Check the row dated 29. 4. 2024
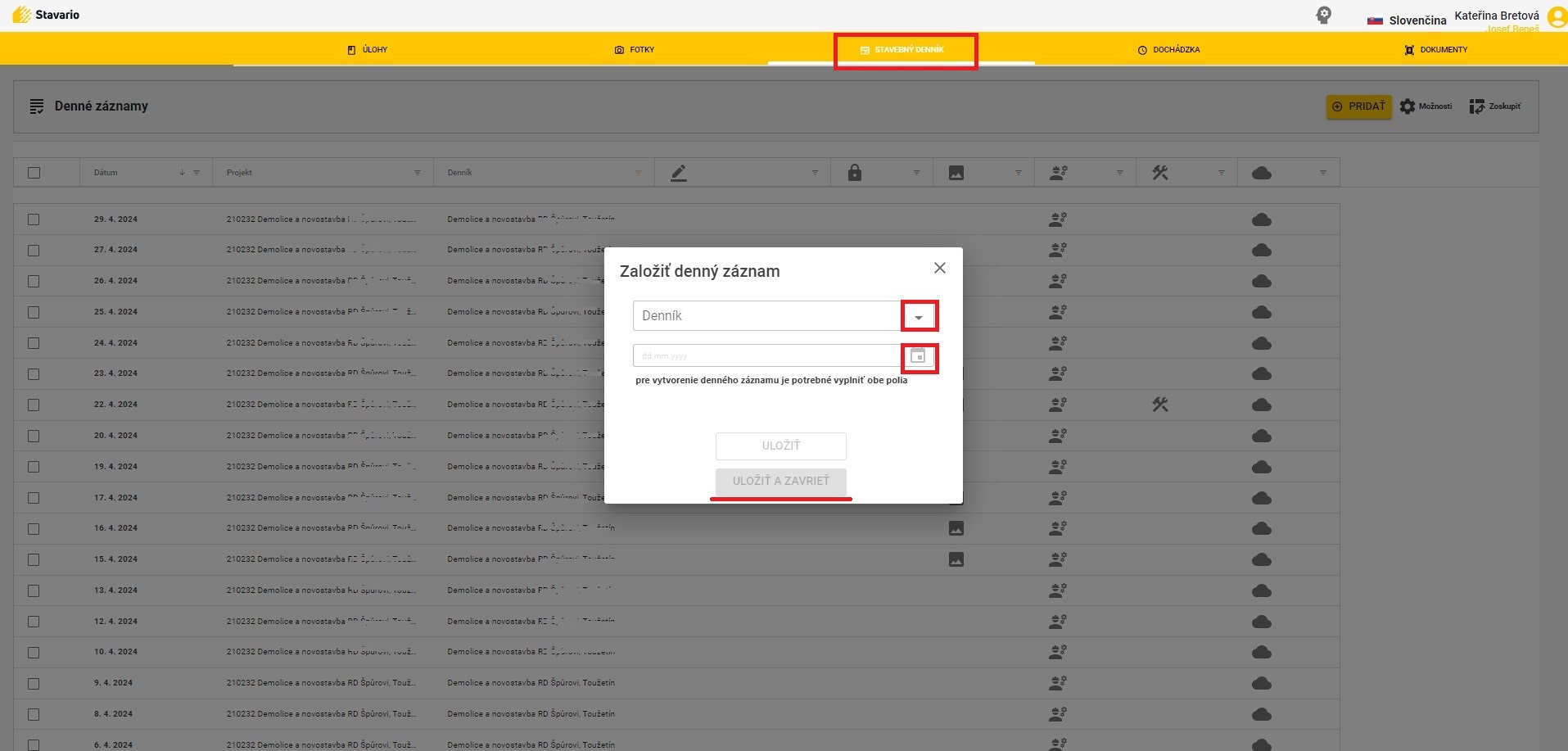The image size is (1568, 751). pos(34,219)
